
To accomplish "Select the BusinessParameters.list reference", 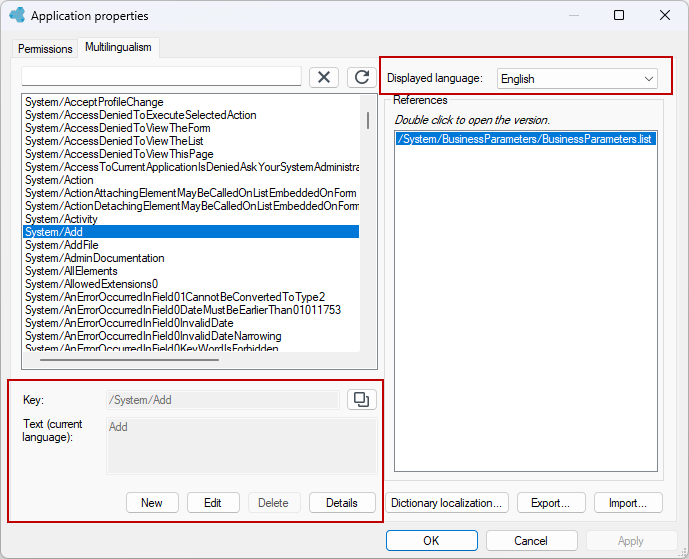I will coord(526,139).
